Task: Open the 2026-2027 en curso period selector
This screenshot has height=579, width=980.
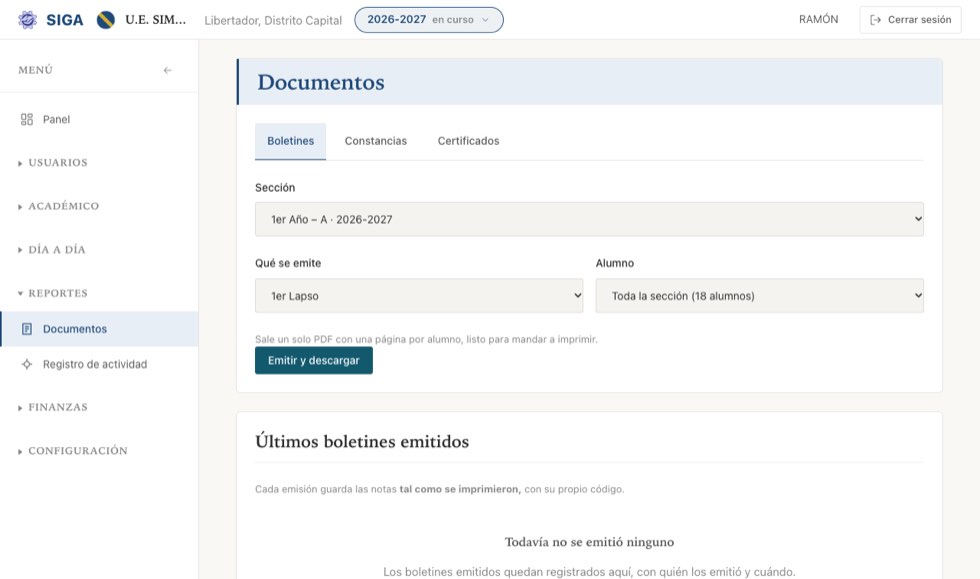Action: [x=429, y=20]
